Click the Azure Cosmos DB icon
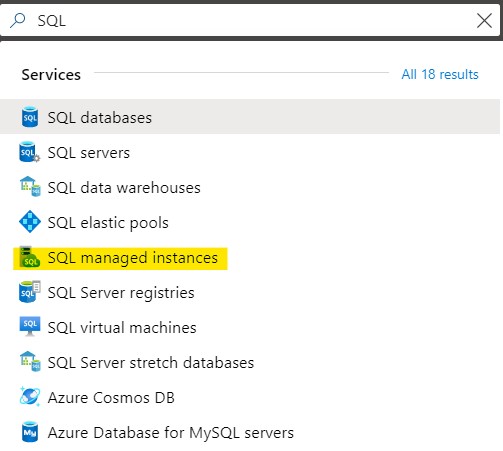The height and width of the screenshot is (451, 503). (30, 397)
